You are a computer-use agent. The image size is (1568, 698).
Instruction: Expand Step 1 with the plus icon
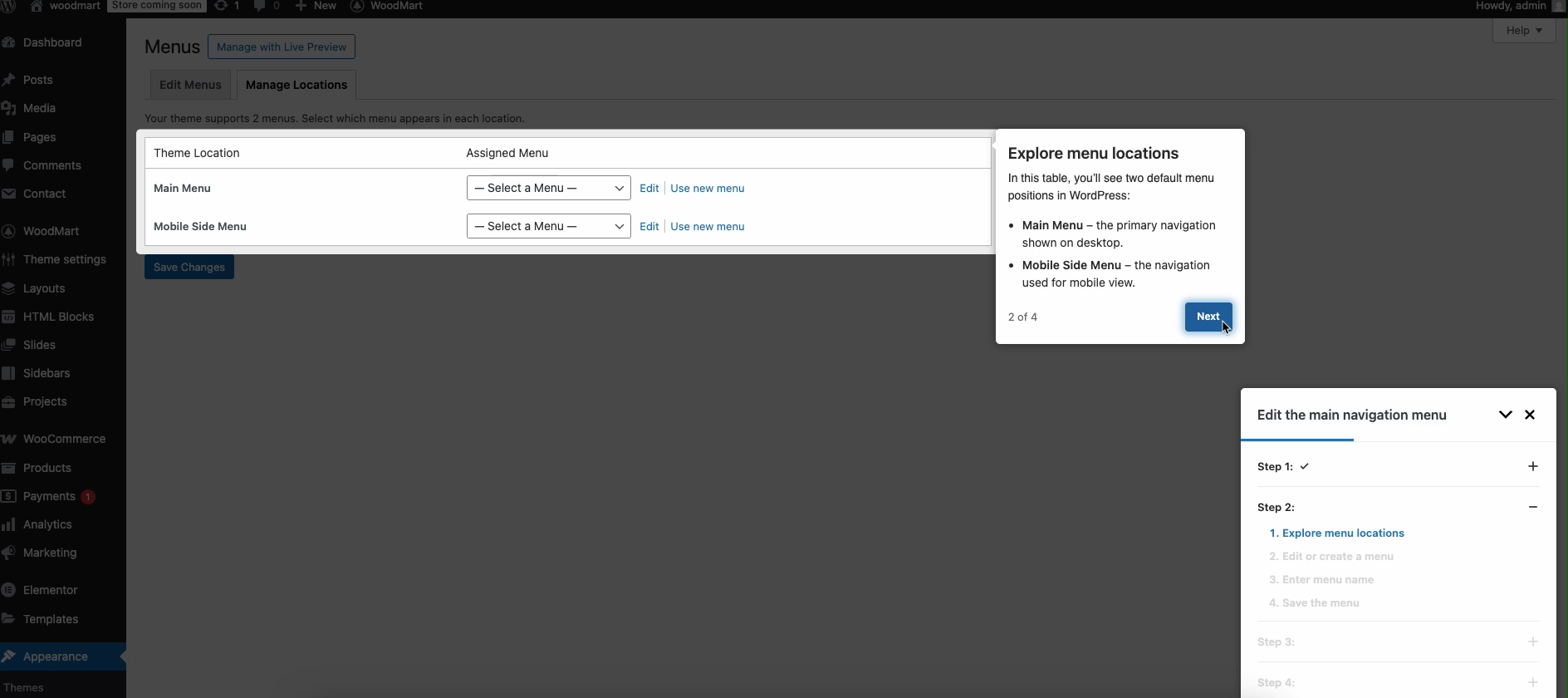click(x=1532, y=466)
